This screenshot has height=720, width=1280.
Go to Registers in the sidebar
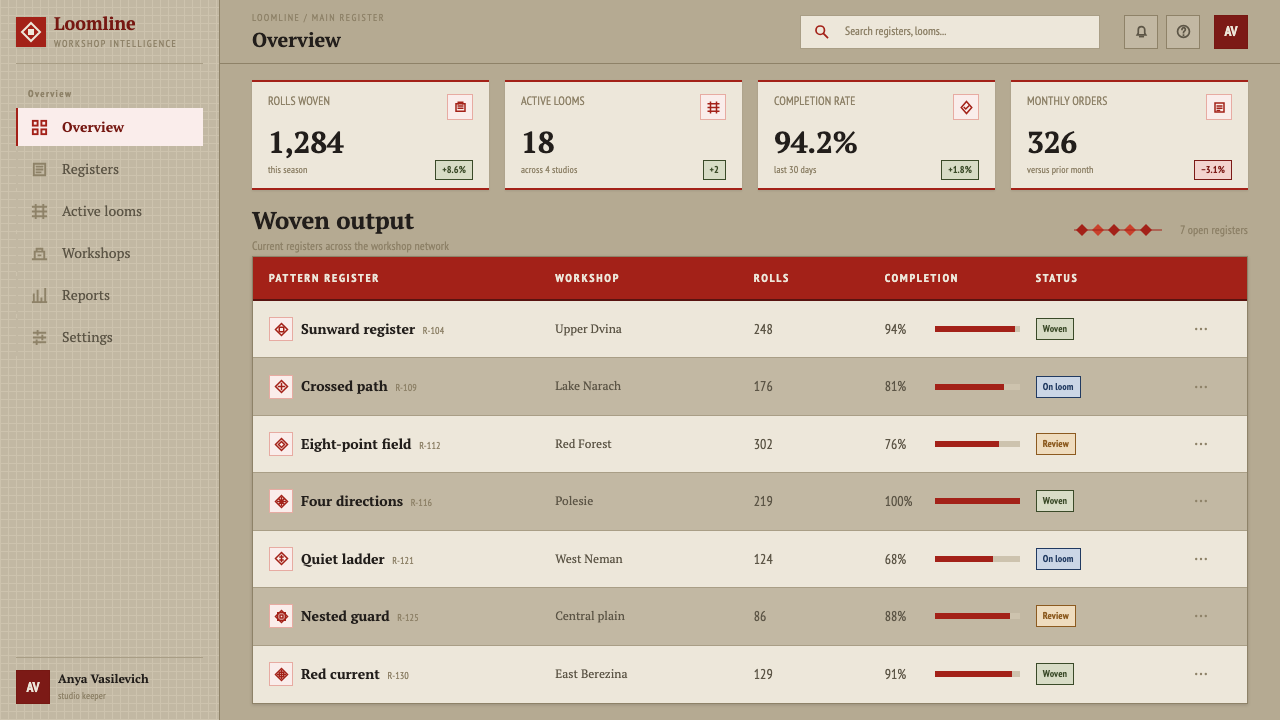tap(110, 169)
